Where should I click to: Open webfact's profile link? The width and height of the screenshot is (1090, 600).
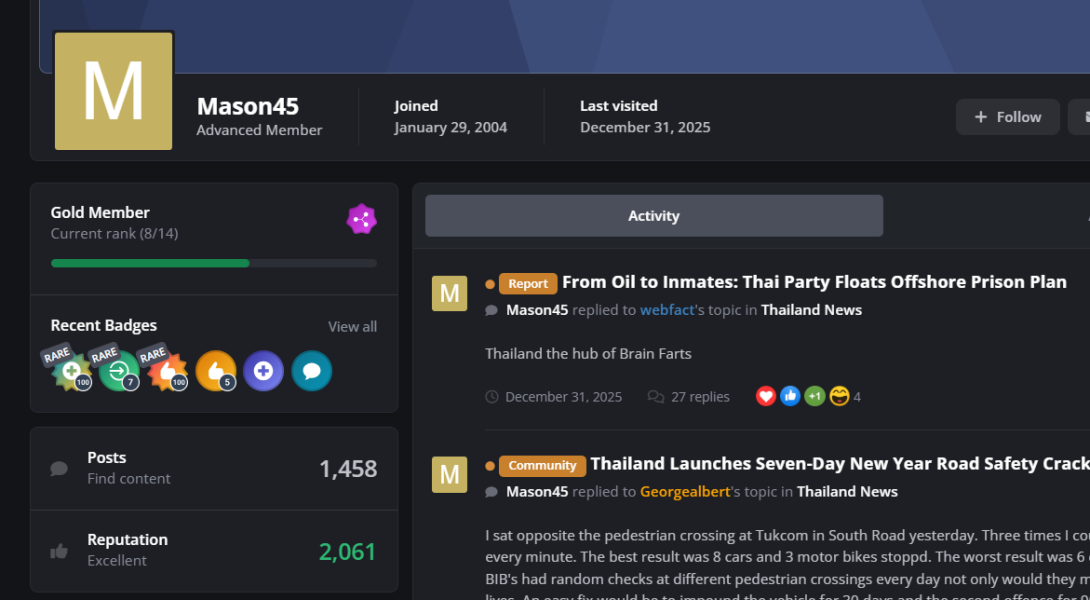click(x=667, y=310)
